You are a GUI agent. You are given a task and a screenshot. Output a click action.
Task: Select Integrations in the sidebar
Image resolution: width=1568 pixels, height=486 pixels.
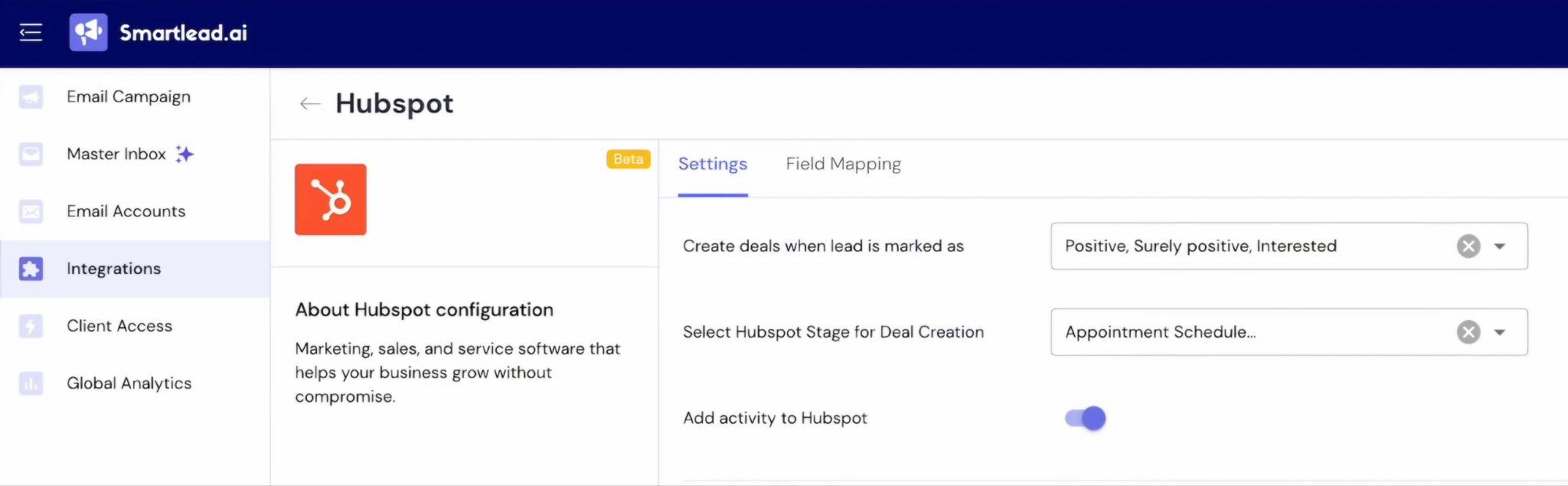coord(114,269)
